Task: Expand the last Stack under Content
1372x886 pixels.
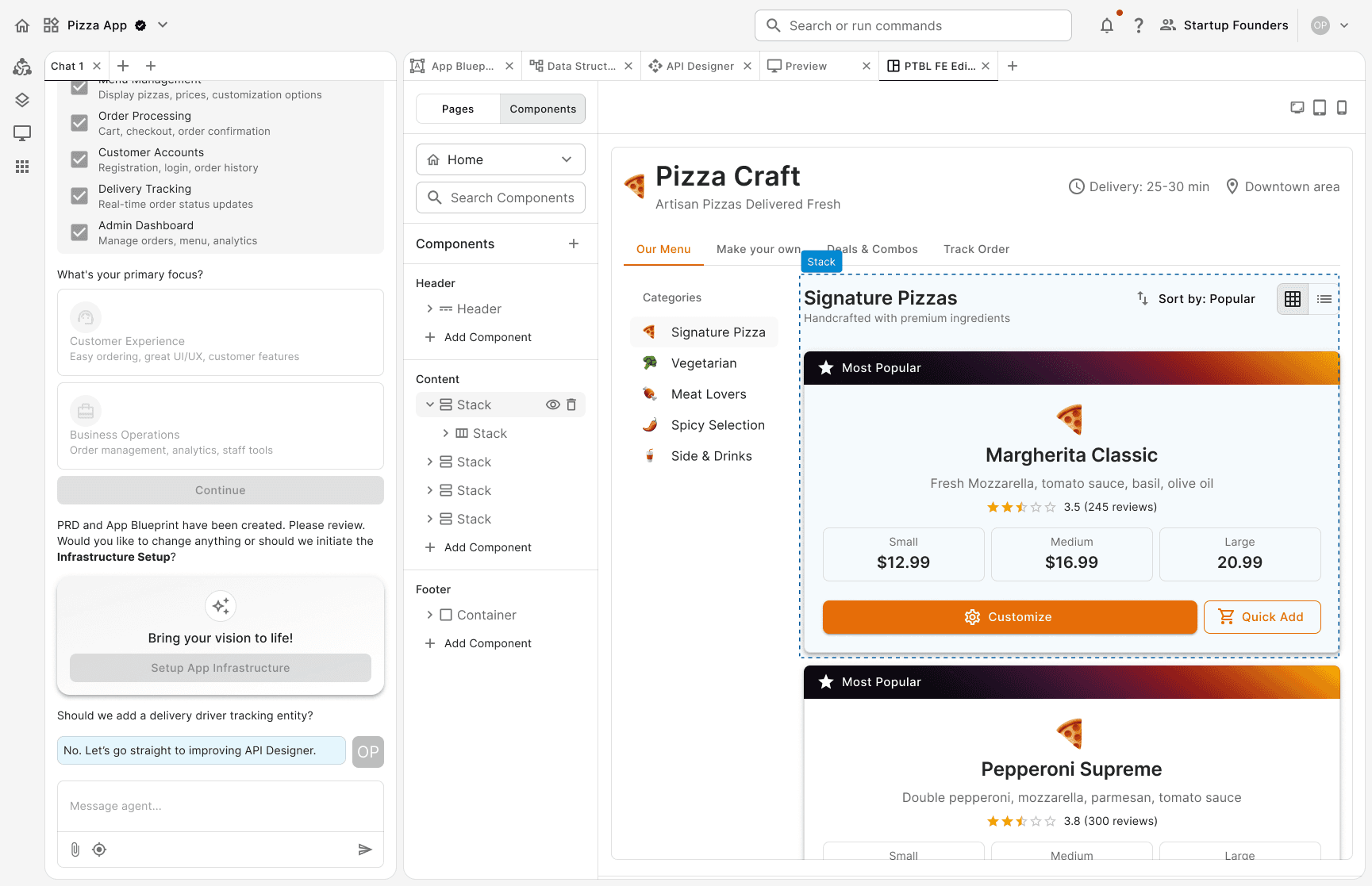Action: coord(429,519)
